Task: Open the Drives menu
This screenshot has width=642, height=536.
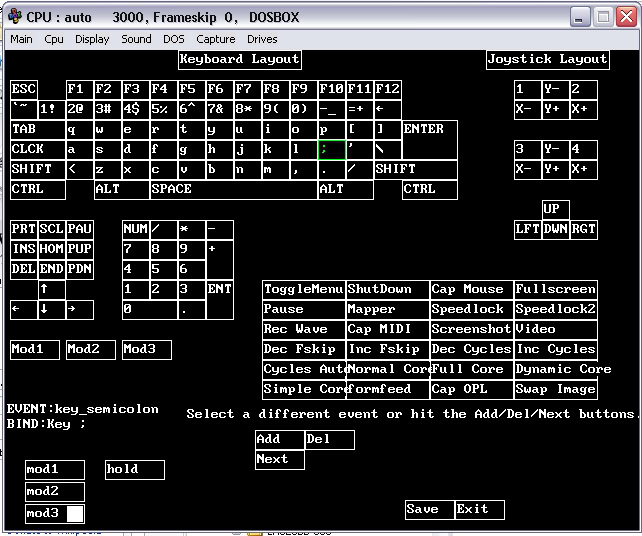Action: click(263, 39)
